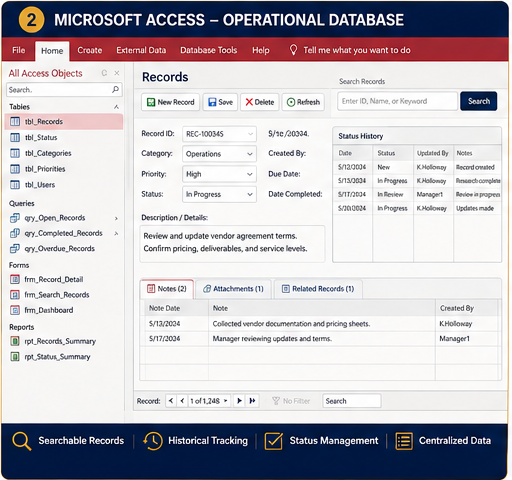Click the Description / Details text box
Image resolution: width=512 pixels, height=480 pixels.
click(x=232, y=244)
